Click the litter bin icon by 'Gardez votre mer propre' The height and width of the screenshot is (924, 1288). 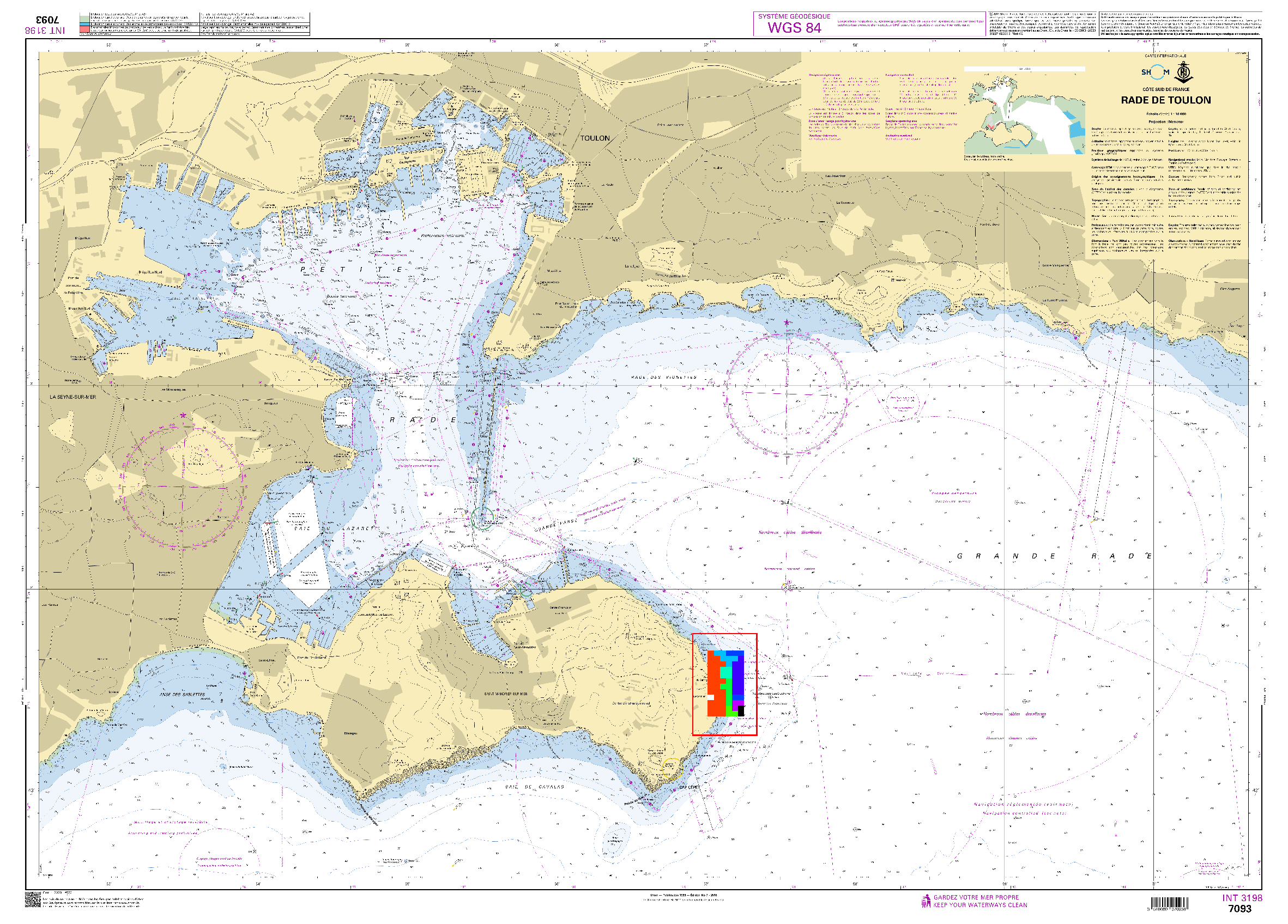(x=926, y=901)
